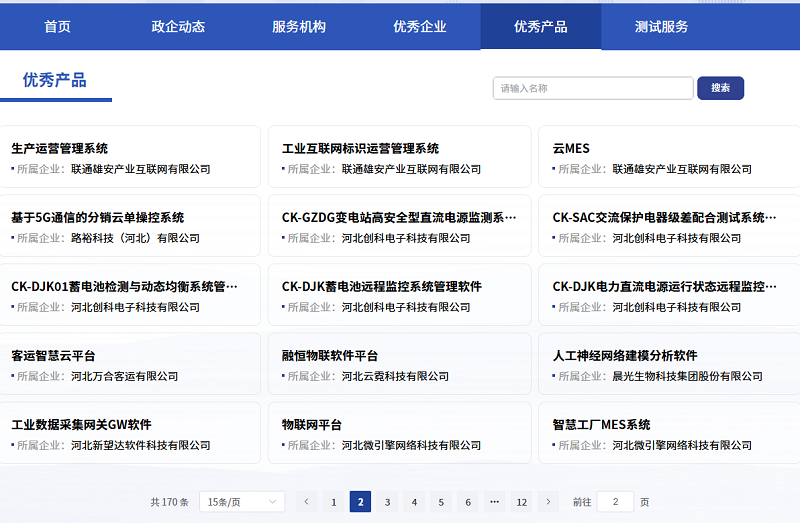Open the 融恒物联软件平台 product

[x=399, y=364]
